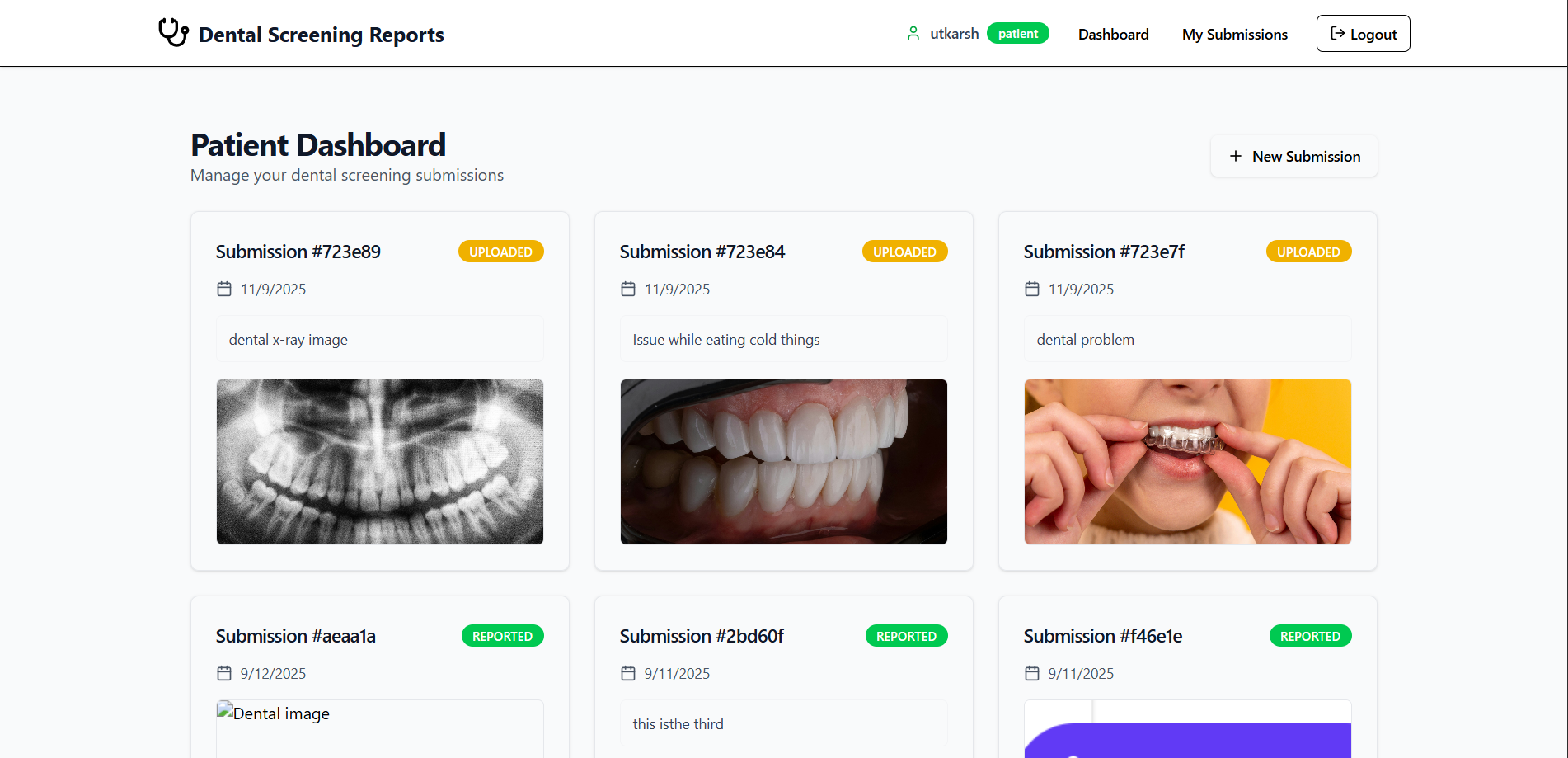Open the white teeth close-up photo
Screen dimensions: 1568x758
point(784,462)
